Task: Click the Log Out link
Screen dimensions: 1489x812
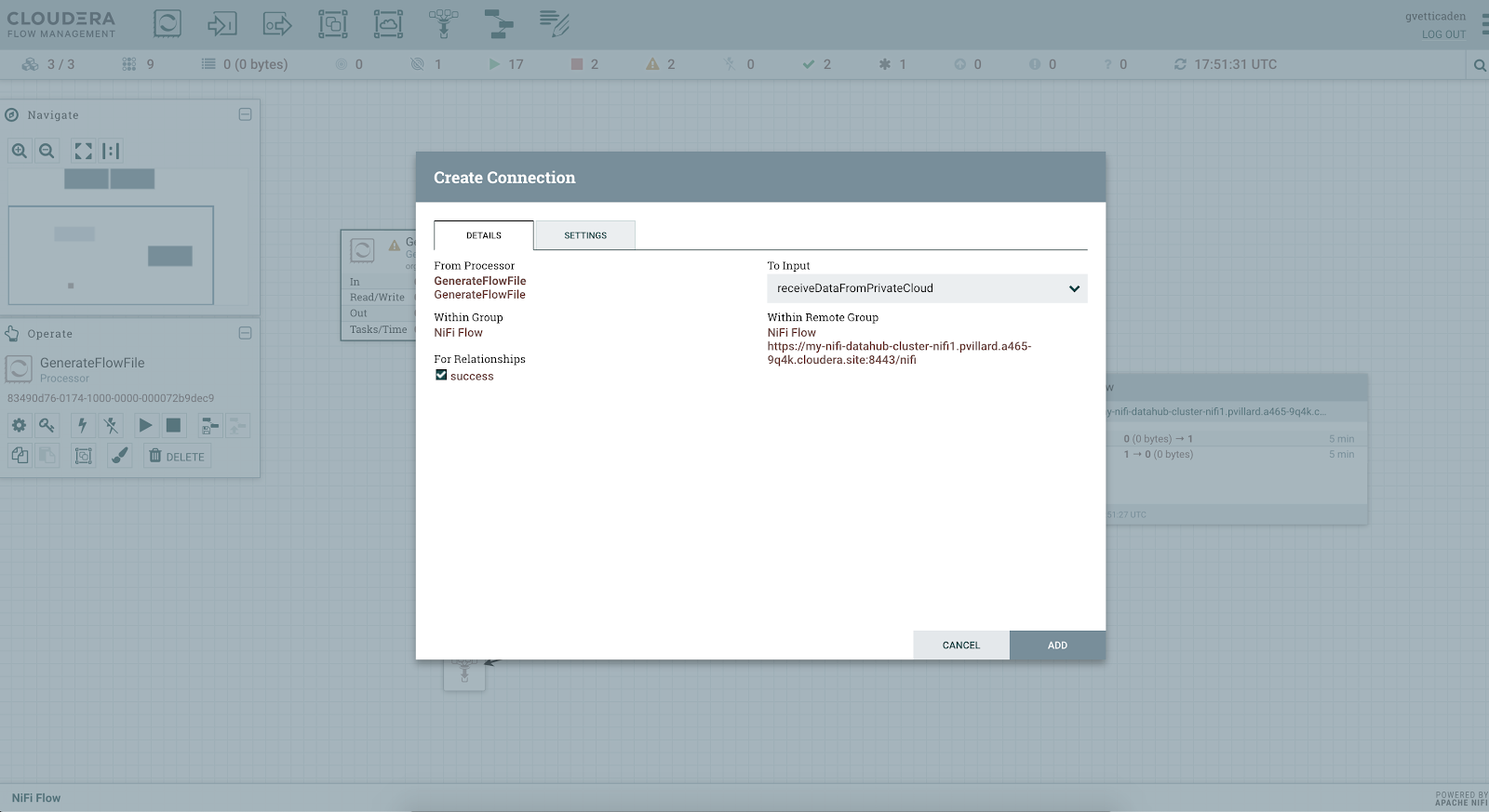Action: (x=1442, y=34)
